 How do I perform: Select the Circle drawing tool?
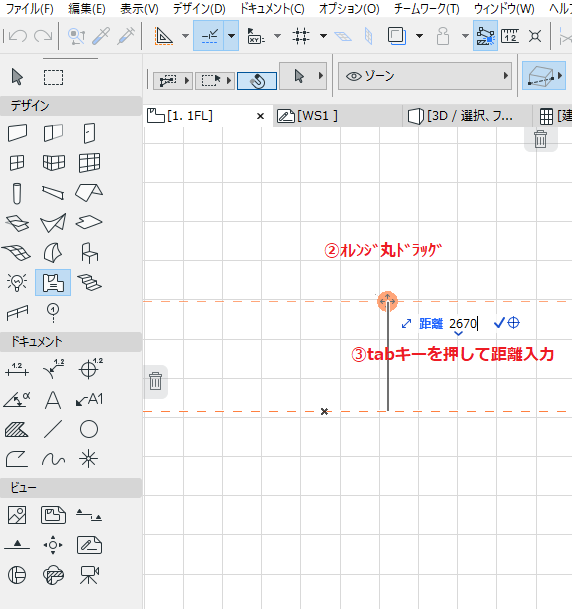pyautogui.click(x=89, y=430)
